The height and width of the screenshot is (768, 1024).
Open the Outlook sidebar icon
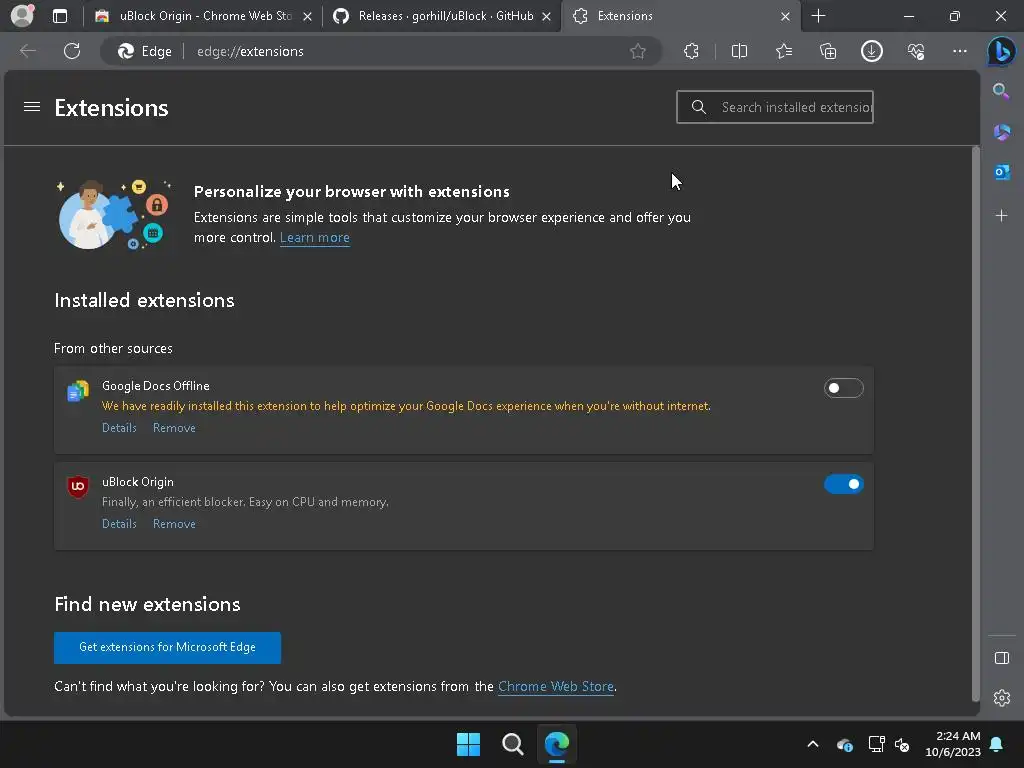point(1002,172)
